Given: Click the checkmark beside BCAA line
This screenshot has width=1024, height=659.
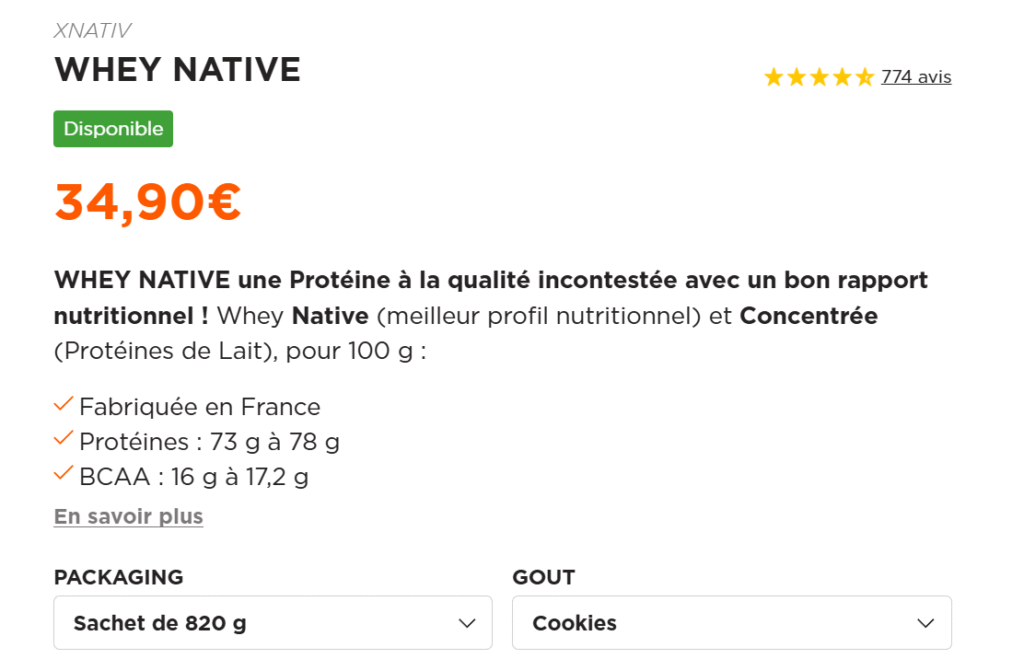Looking at the screenshot, I should [x=63, y=475].
